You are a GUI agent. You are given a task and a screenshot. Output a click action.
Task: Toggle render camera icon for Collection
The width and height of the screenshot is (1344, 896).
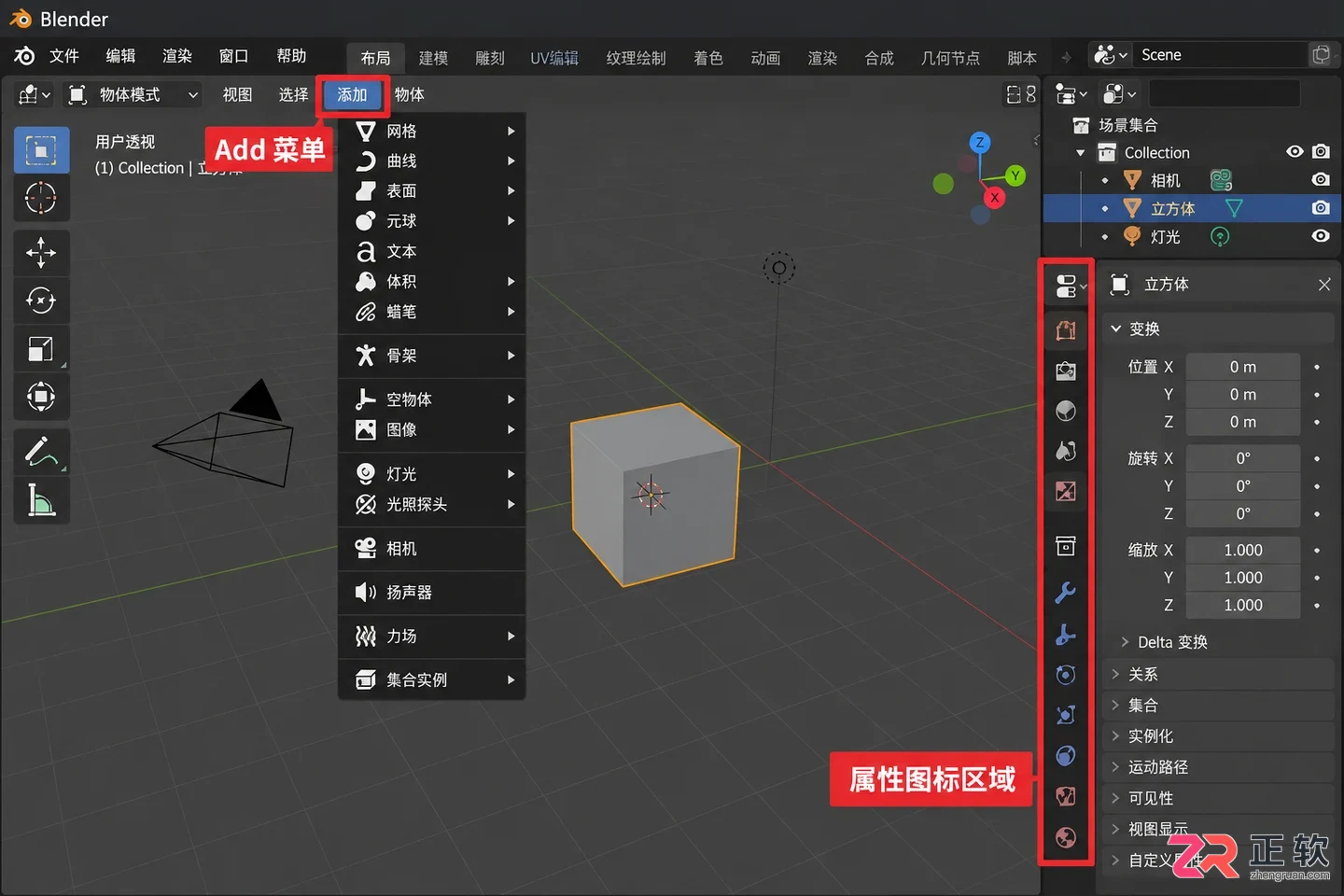[1321, 151]
